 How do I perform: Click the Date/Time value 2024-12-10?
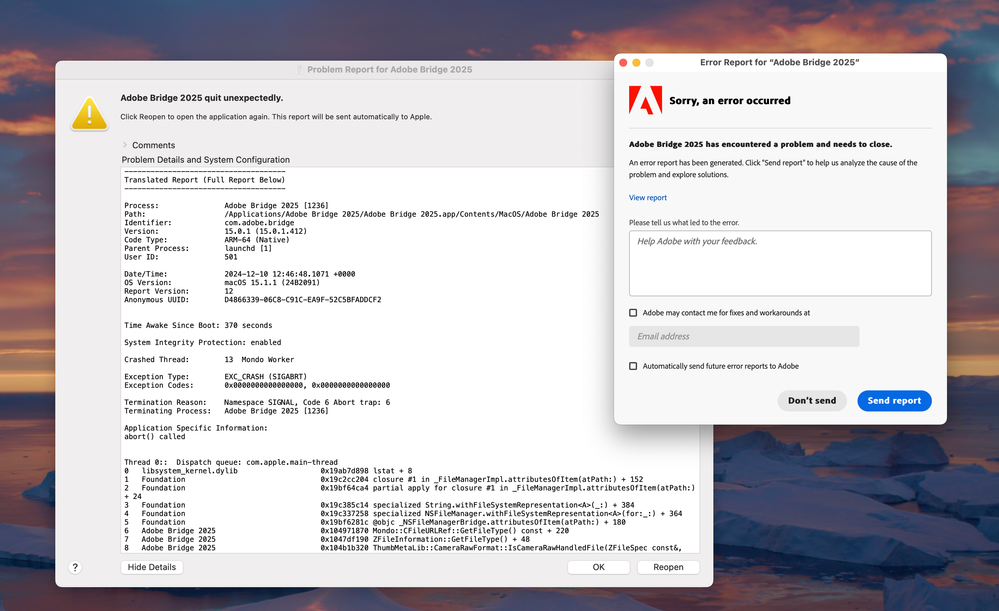289,274
